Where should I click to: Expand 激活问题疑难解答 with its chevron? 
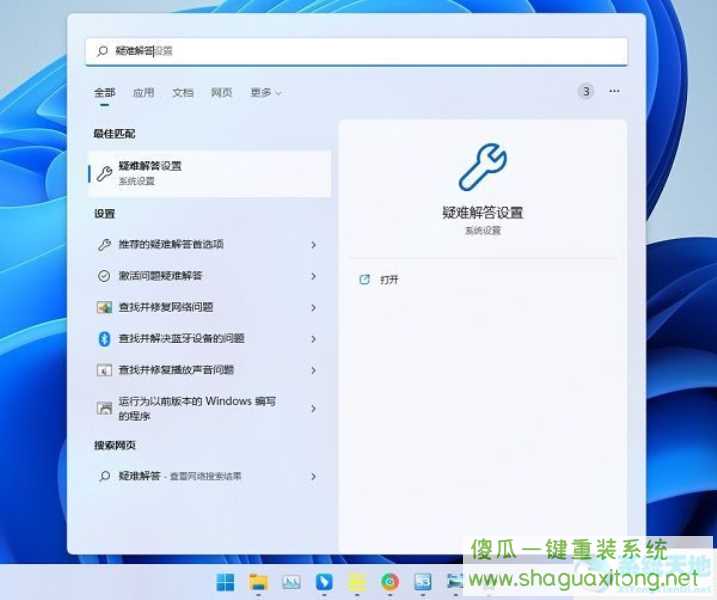click(314, 276)
